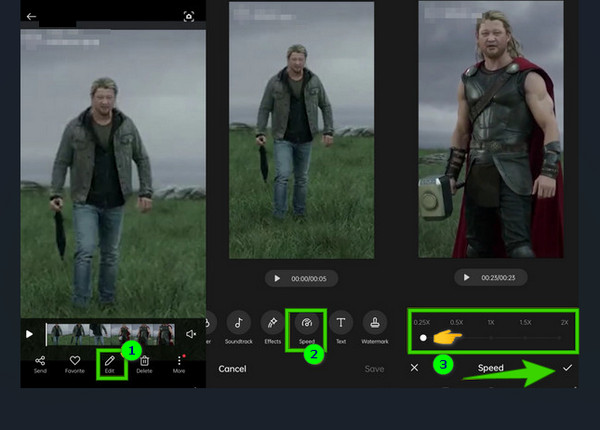The width and height of the screenshot is (600, 430).
Task: Open the Soundtrack tool
Action: coord(239,328)
